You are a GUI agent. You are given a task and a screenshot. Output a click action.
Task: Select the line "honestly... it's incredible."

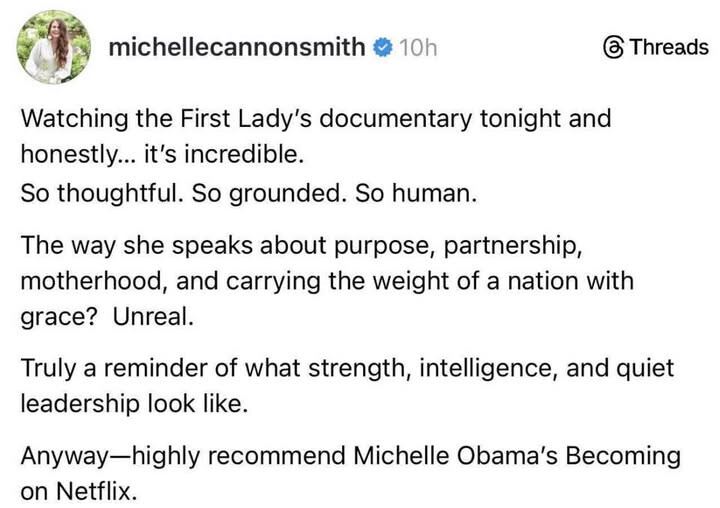pos(160,156)
